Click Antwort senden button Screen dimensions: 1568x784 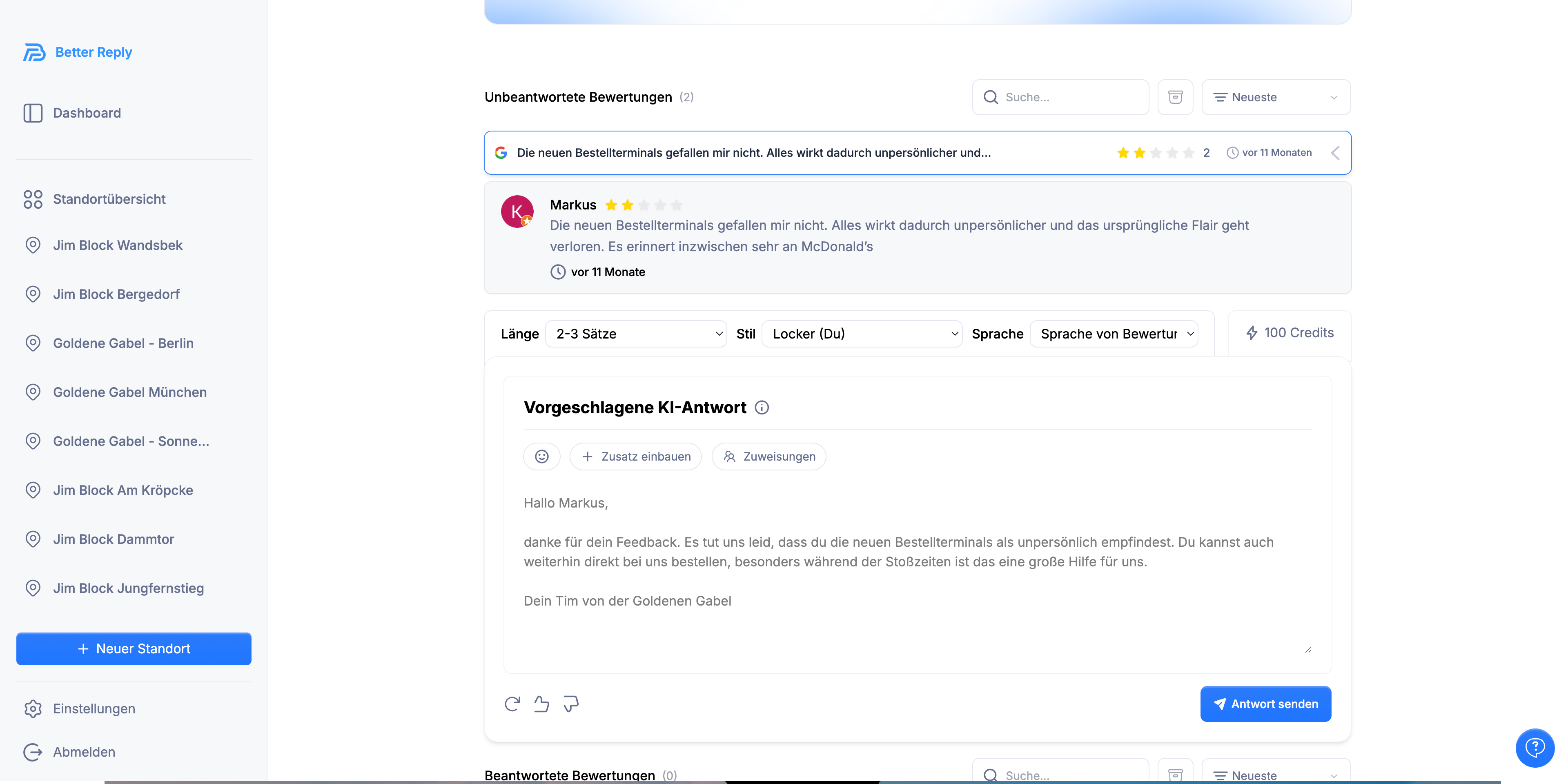pyautogui.click(x=1265, y=704)
